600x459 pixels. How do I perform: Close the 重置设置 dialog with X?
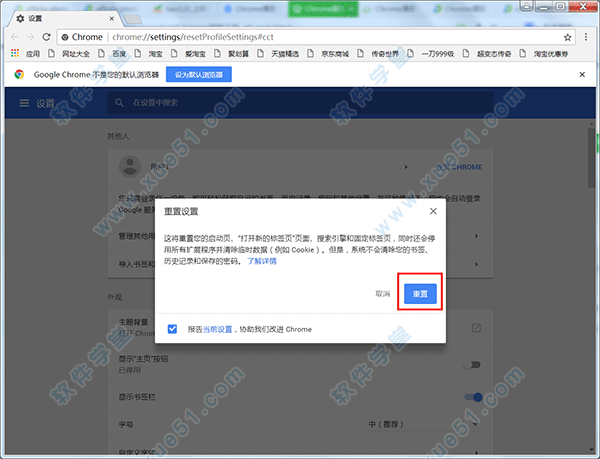coord(433,211)
